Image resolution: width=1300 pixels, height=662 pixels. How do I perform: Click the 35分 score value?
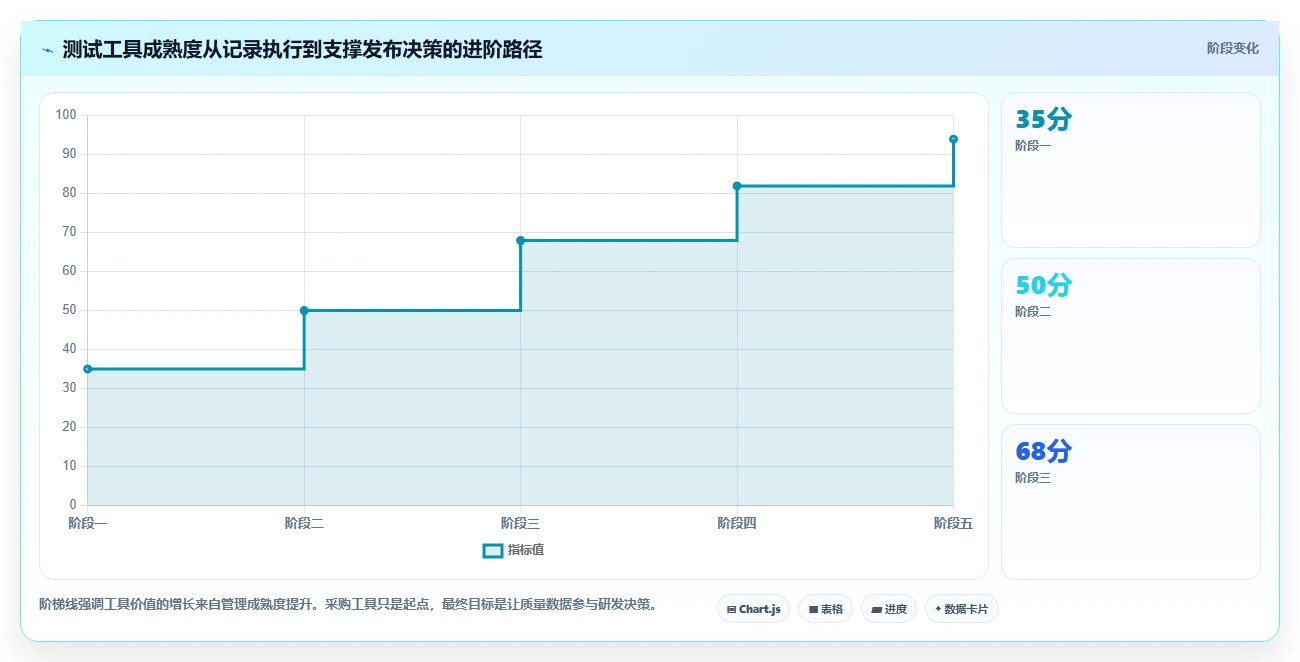point(1043,120)
